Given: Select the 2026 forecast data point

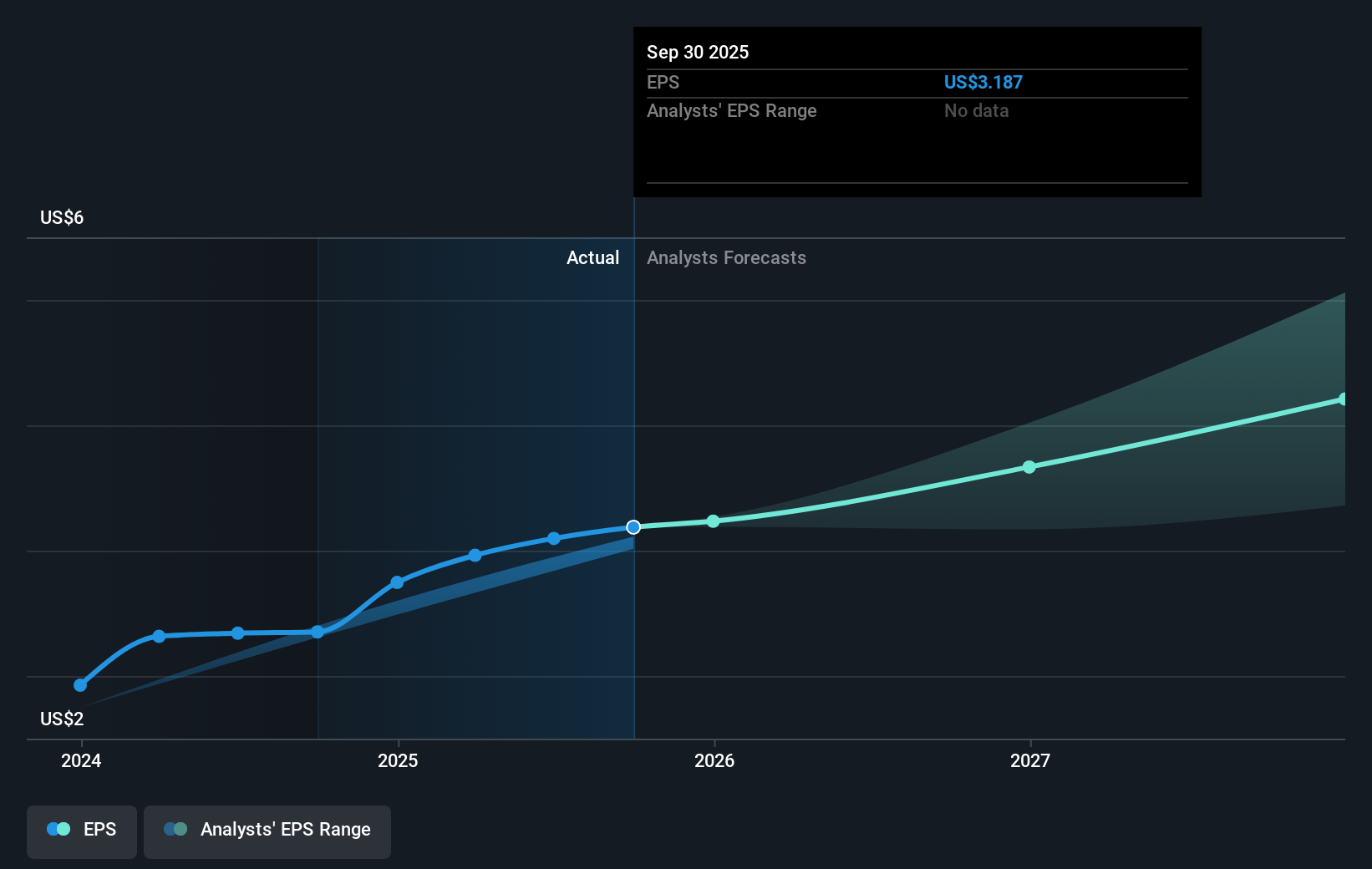Looking at the screenshot, I should pyautogui.click(x=713, y=521).
